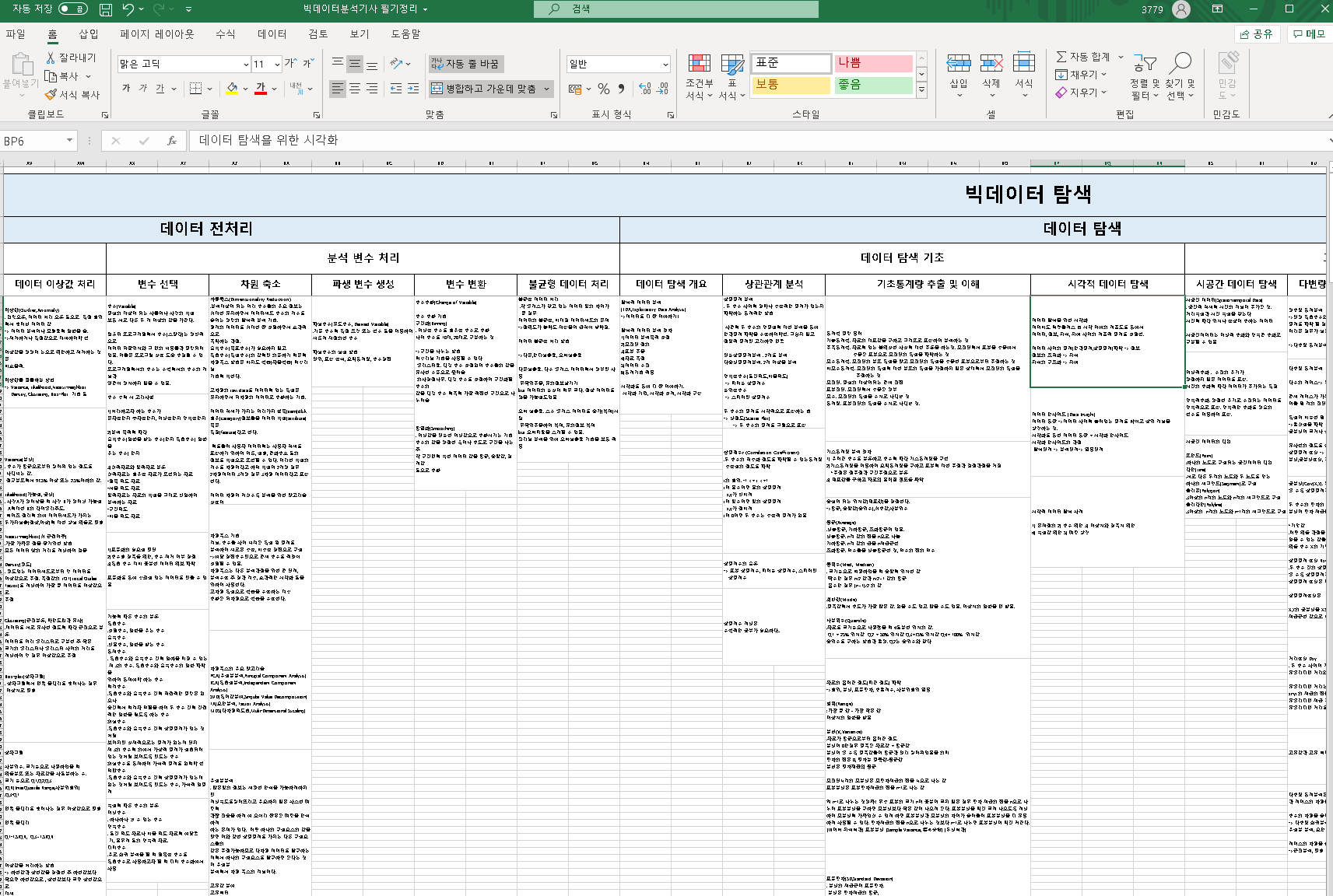
Task: Toggle center horizontal alignment
Action: coord(355,89)
